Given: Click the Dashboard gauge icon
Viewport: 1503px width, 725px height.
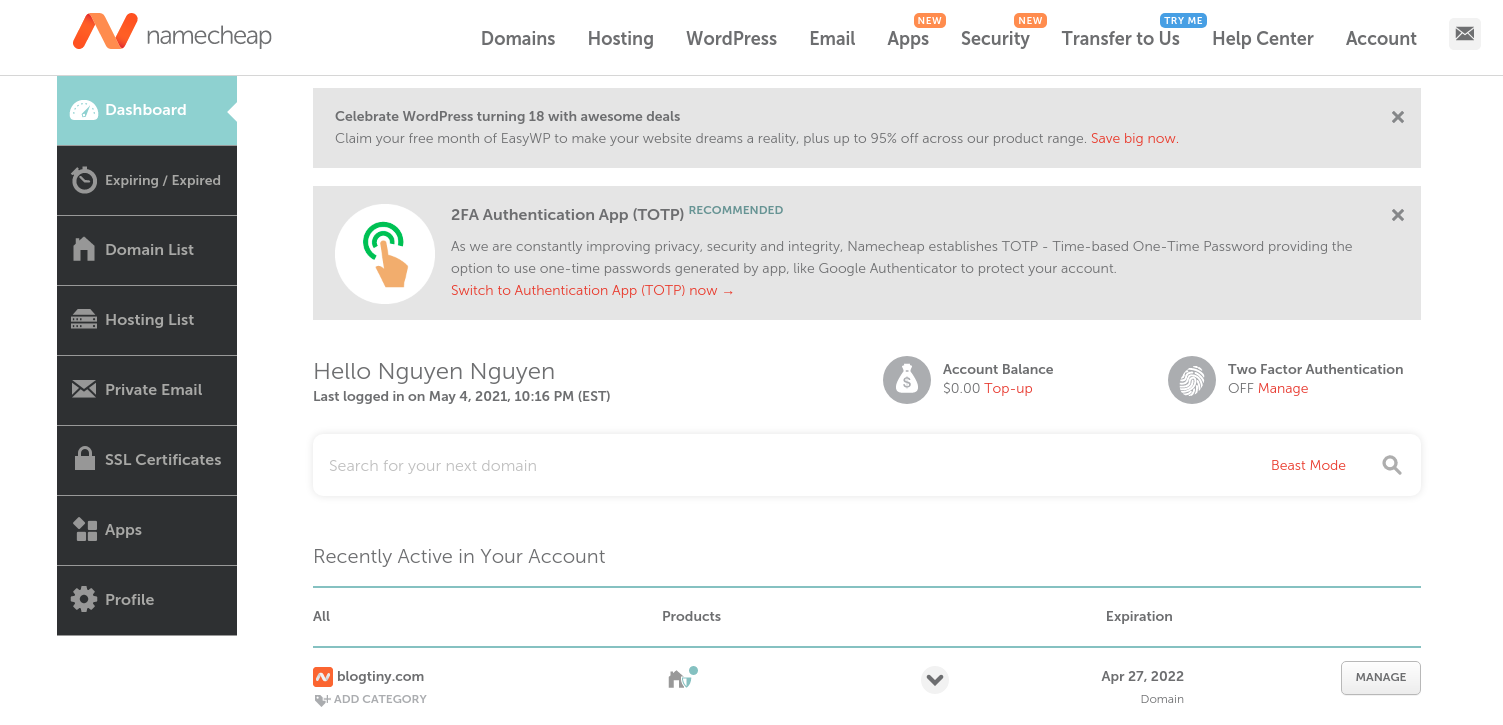Looking at the screenshot, I should (84, 110).
